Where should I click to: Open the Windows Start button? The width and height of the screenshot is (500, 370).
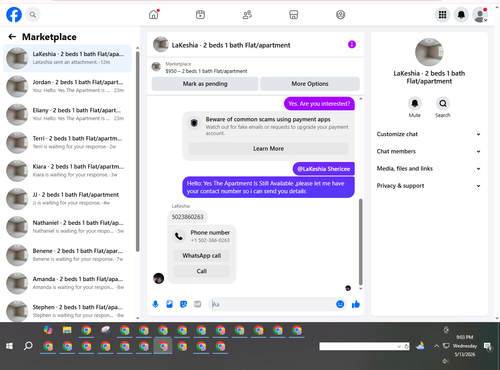[x=9, y=346]
